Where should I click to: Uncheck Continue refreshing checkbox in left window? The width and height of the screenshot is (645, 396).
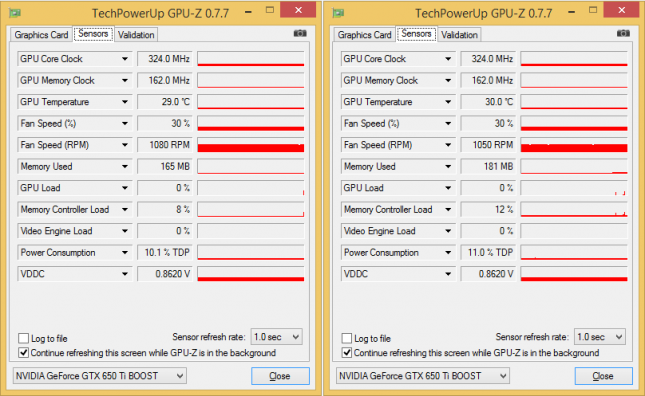[x=23, y=353]
